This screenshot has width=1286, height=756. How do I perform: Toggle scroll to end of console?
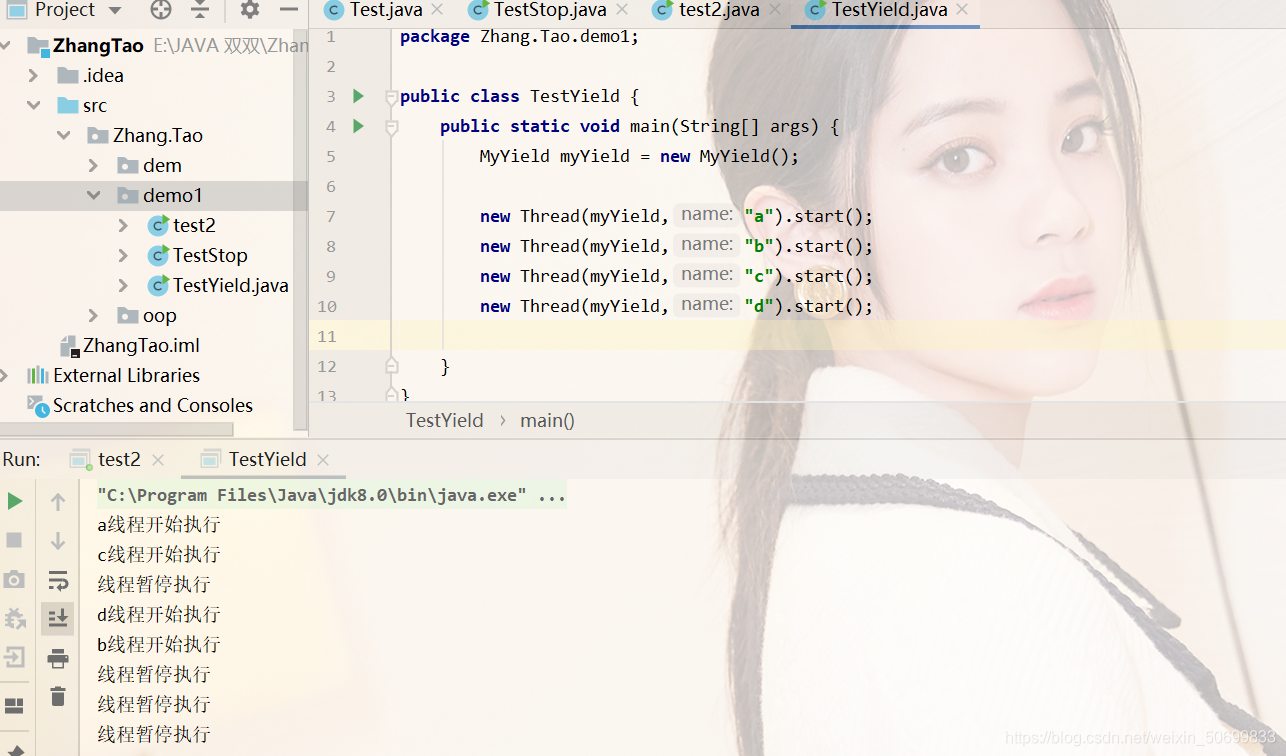58,619
